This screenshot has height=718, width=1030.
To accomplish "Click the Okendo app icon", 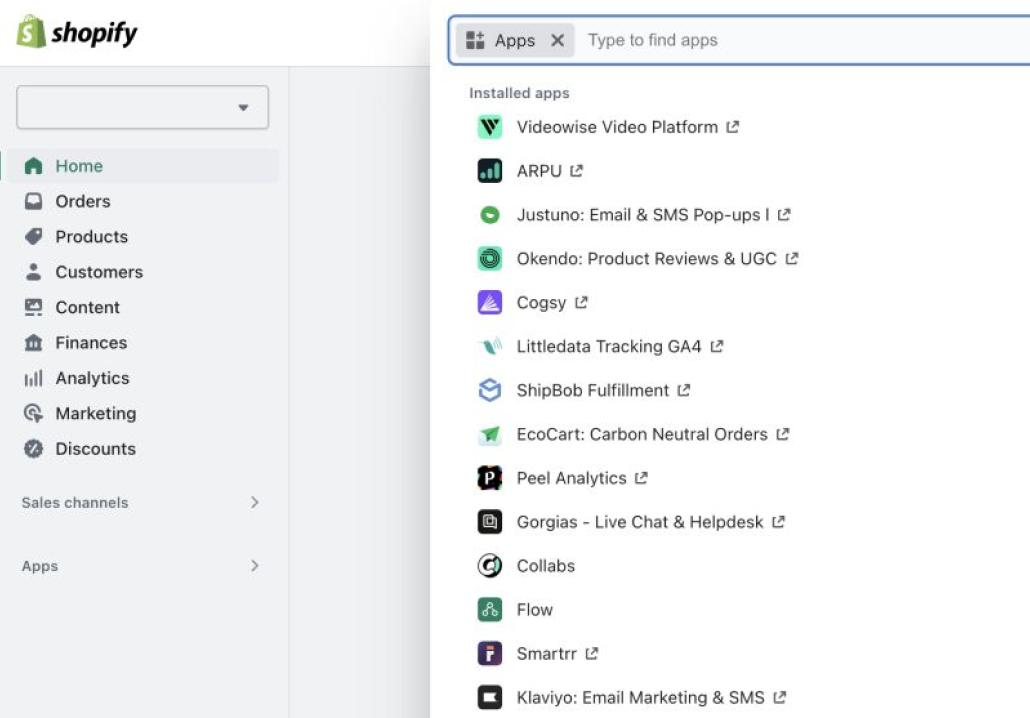I will pyautogui.click(x=489, y=259).
